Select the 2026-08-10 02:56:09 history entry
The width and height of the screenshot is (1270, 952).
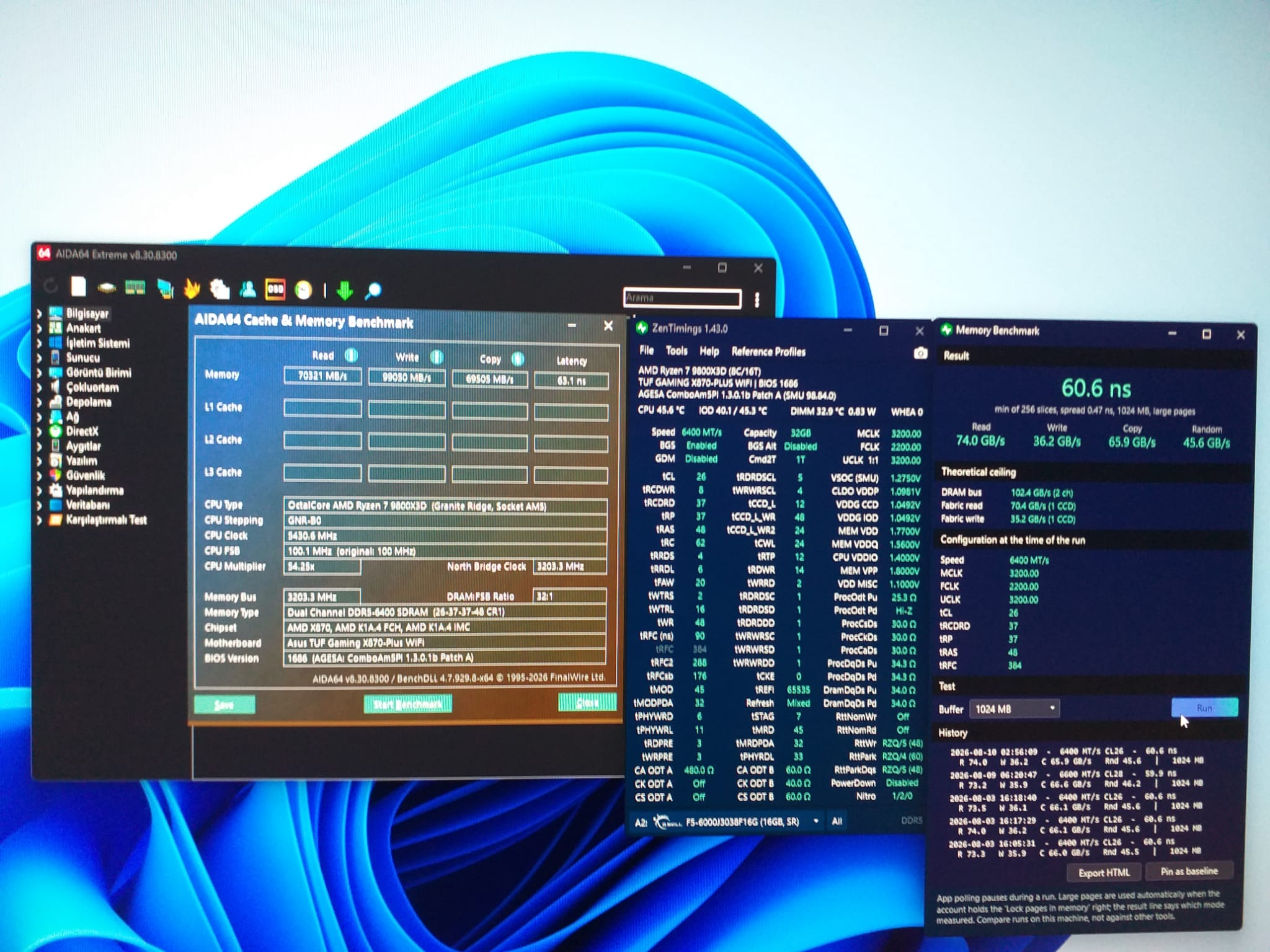(x=1077, y=756)
